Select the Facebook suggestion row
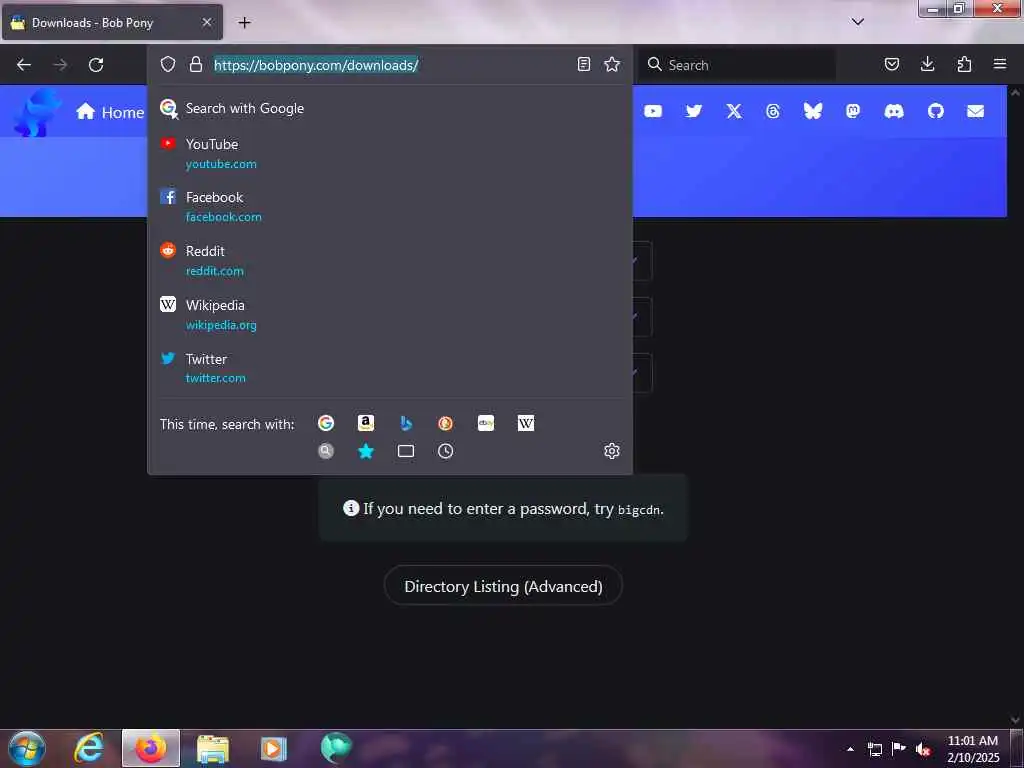The image size is (1024, 768). (390, 206)
